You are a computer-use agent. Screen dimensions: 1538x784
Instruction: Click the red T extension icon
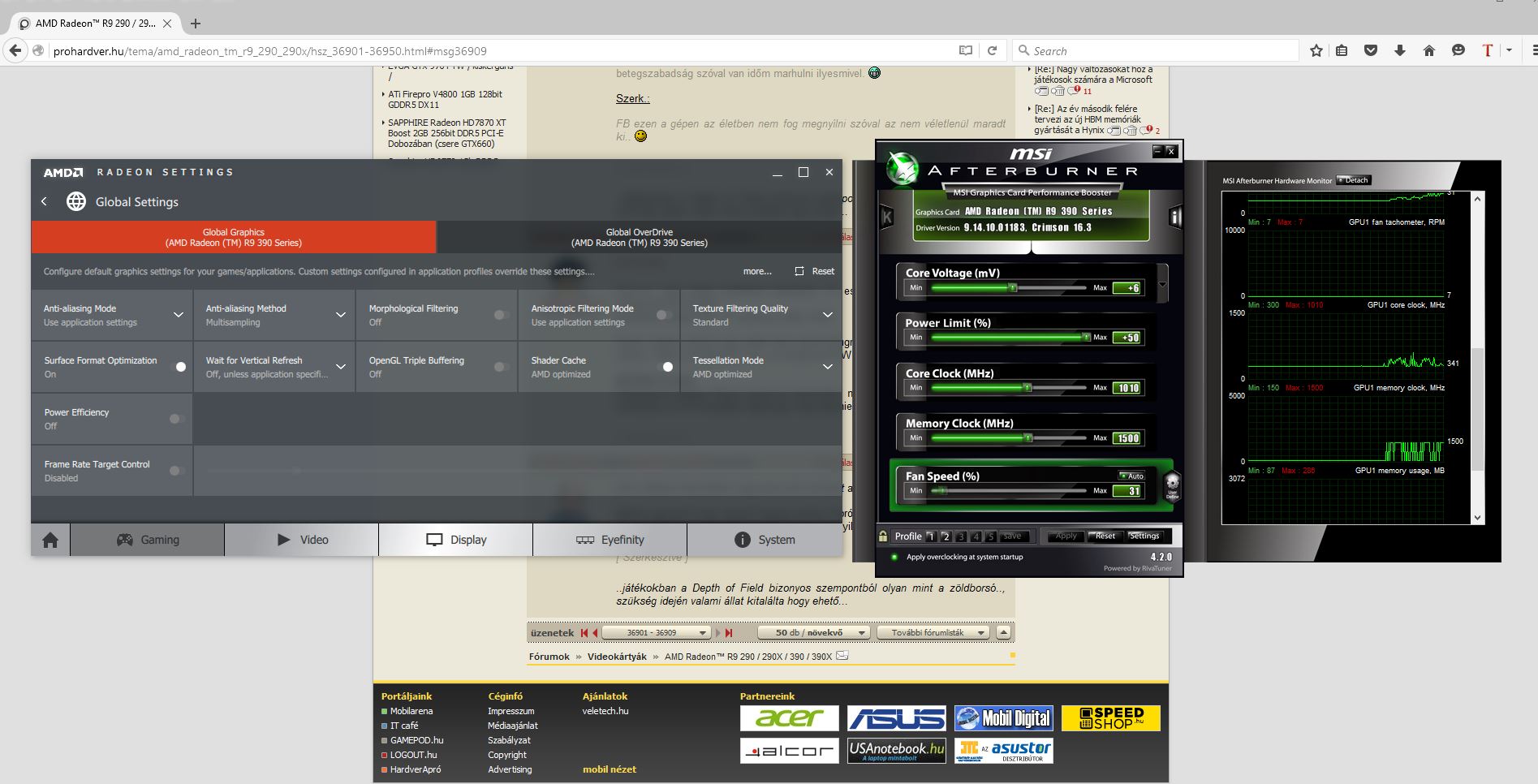[1487, 50]
